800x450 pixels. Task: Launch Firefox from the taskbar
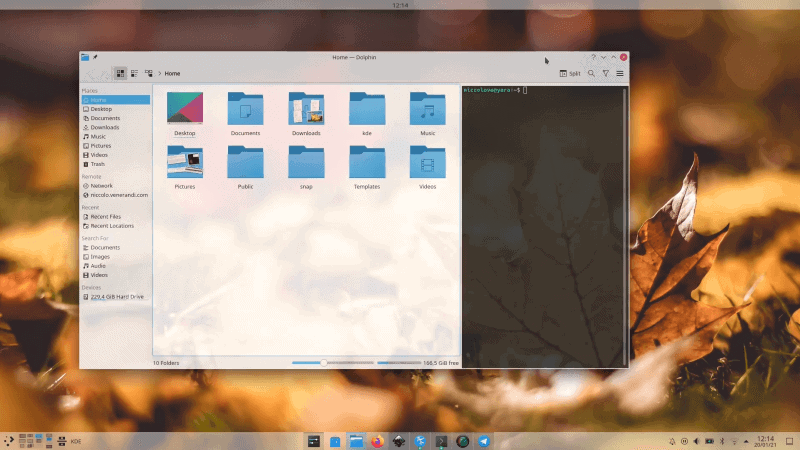pos(377,441)
